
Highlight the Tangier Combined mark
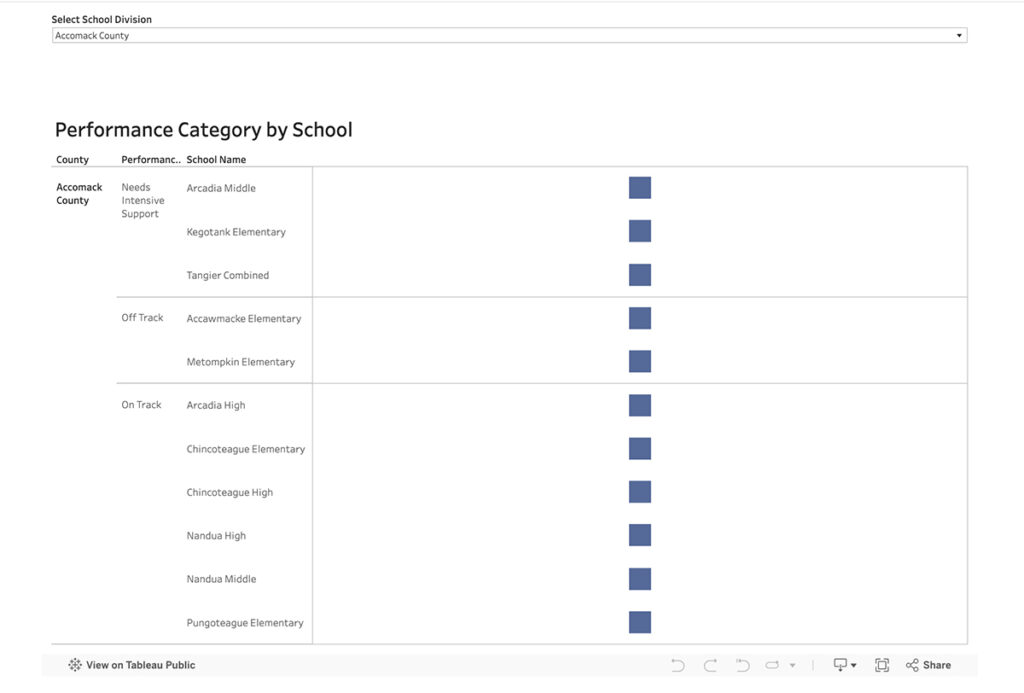coord(639,274)
